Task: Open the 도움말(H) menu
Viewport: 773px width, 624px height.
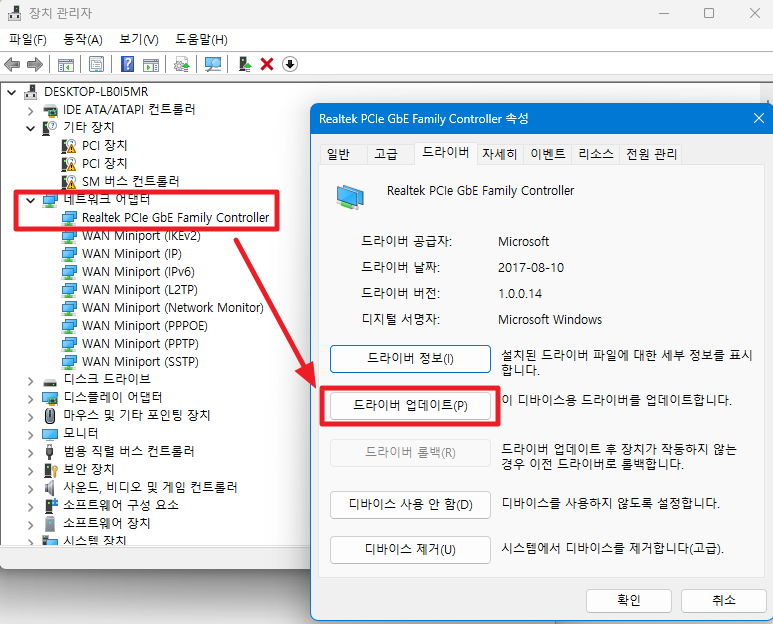Action: tap(201, 39)
